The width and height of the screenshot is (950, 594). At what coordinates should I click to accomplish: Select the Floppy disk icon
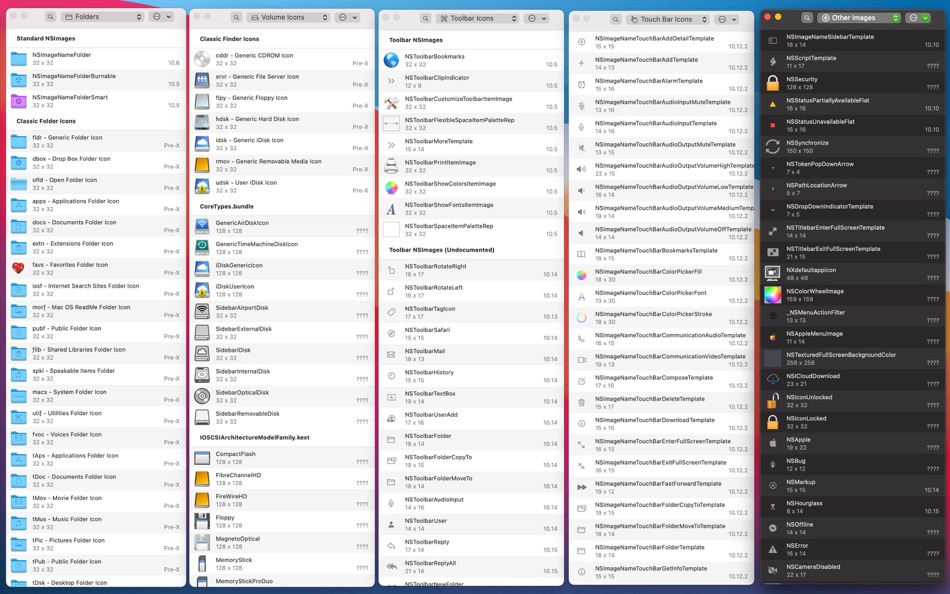(202, 521)
